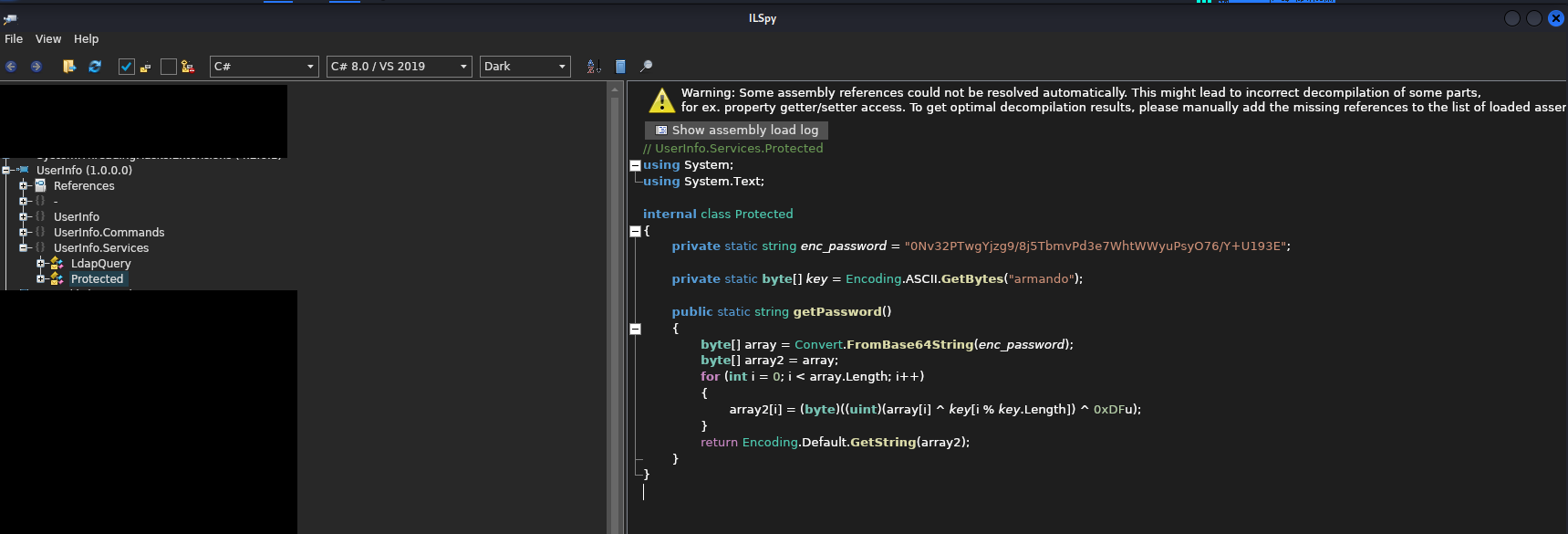The width and height of the screenshot is (1568, 534).
Task: Click the Forward navigation arrow
Action: [36, 67]
